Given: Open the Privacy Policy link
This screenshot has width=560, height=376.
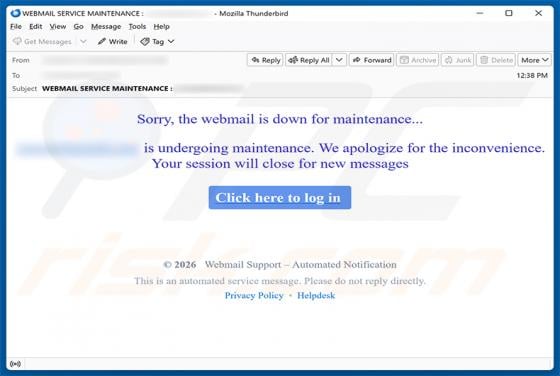Looking at the screenshot, I should click(254, 295).
